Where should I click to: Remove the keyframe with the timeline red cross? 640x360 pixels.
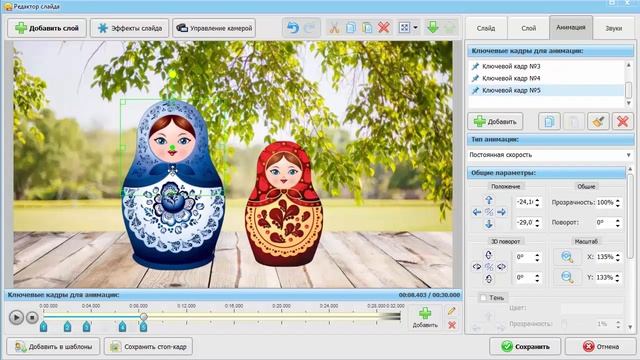click(x=451, y=325)
